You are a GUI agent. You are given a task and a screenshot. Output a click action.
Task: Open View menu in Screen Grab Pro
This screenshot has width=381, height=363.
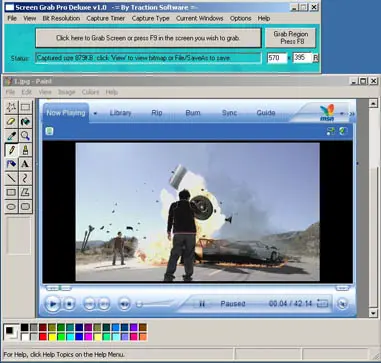click(30, 18)
